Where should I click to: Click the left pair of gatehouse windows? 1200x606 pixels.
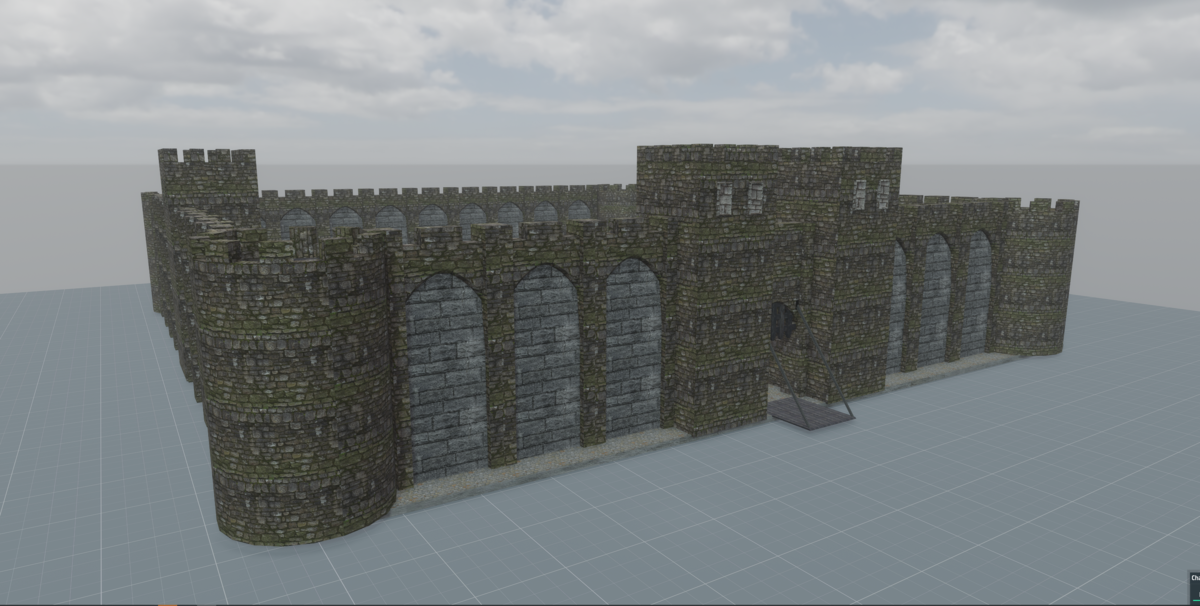[739, 199]
